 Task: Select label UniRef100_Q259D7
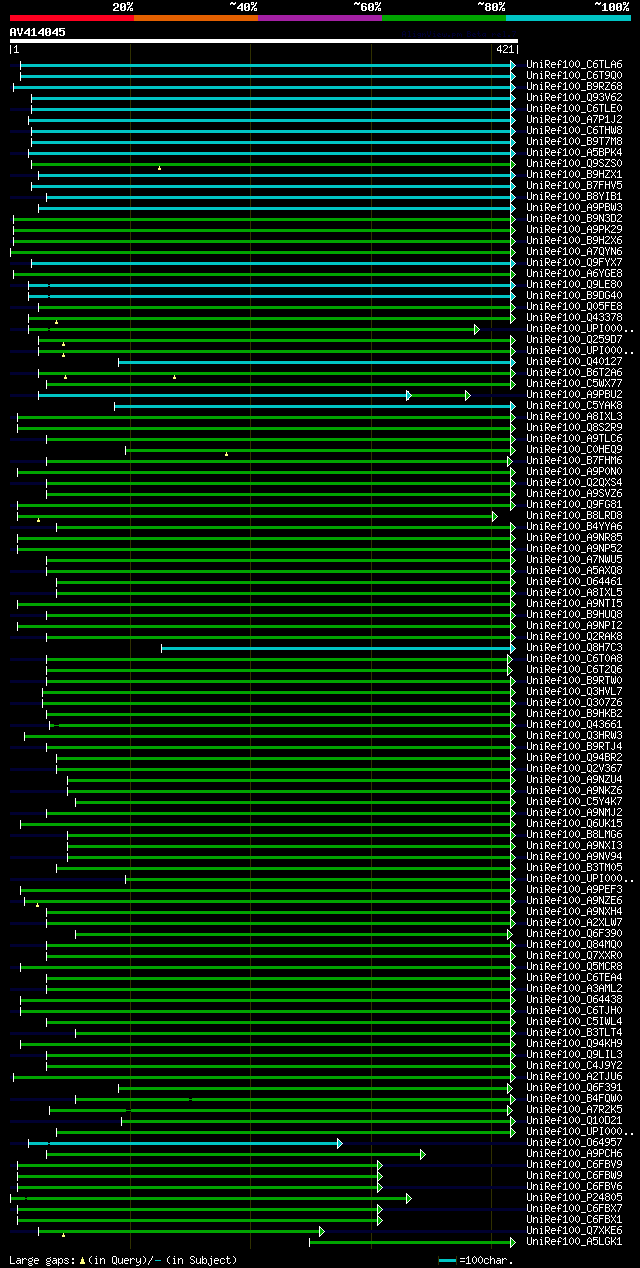click(574, 340)
